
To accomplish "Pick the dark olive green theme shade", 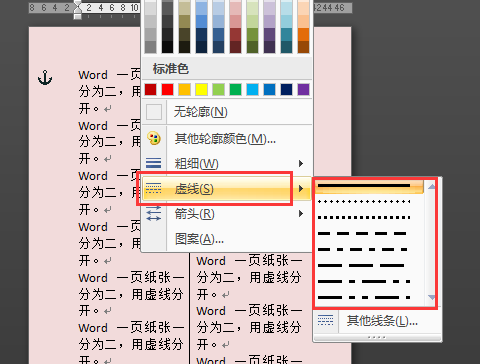I will 252,47.
